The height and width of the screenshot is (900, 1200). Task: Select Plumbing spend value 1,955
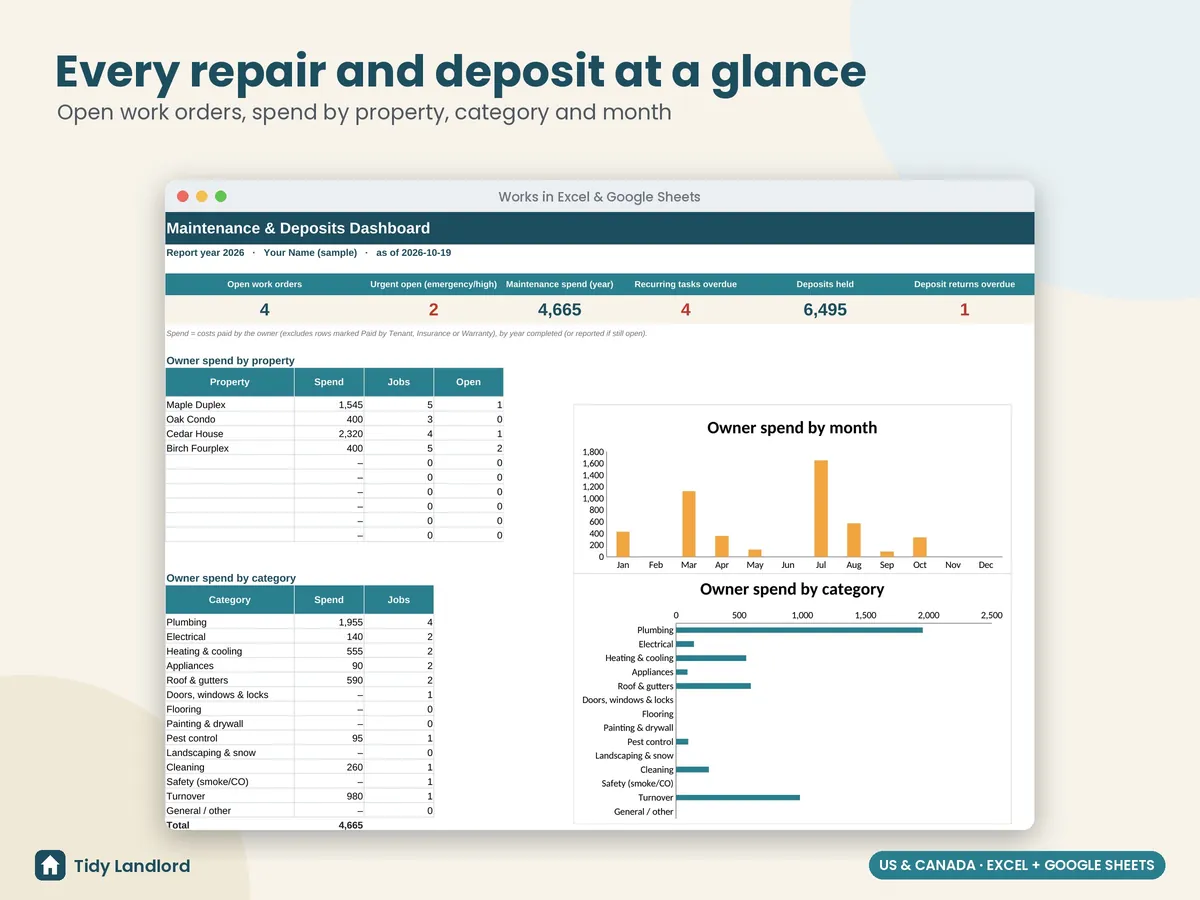coord(350,622)
